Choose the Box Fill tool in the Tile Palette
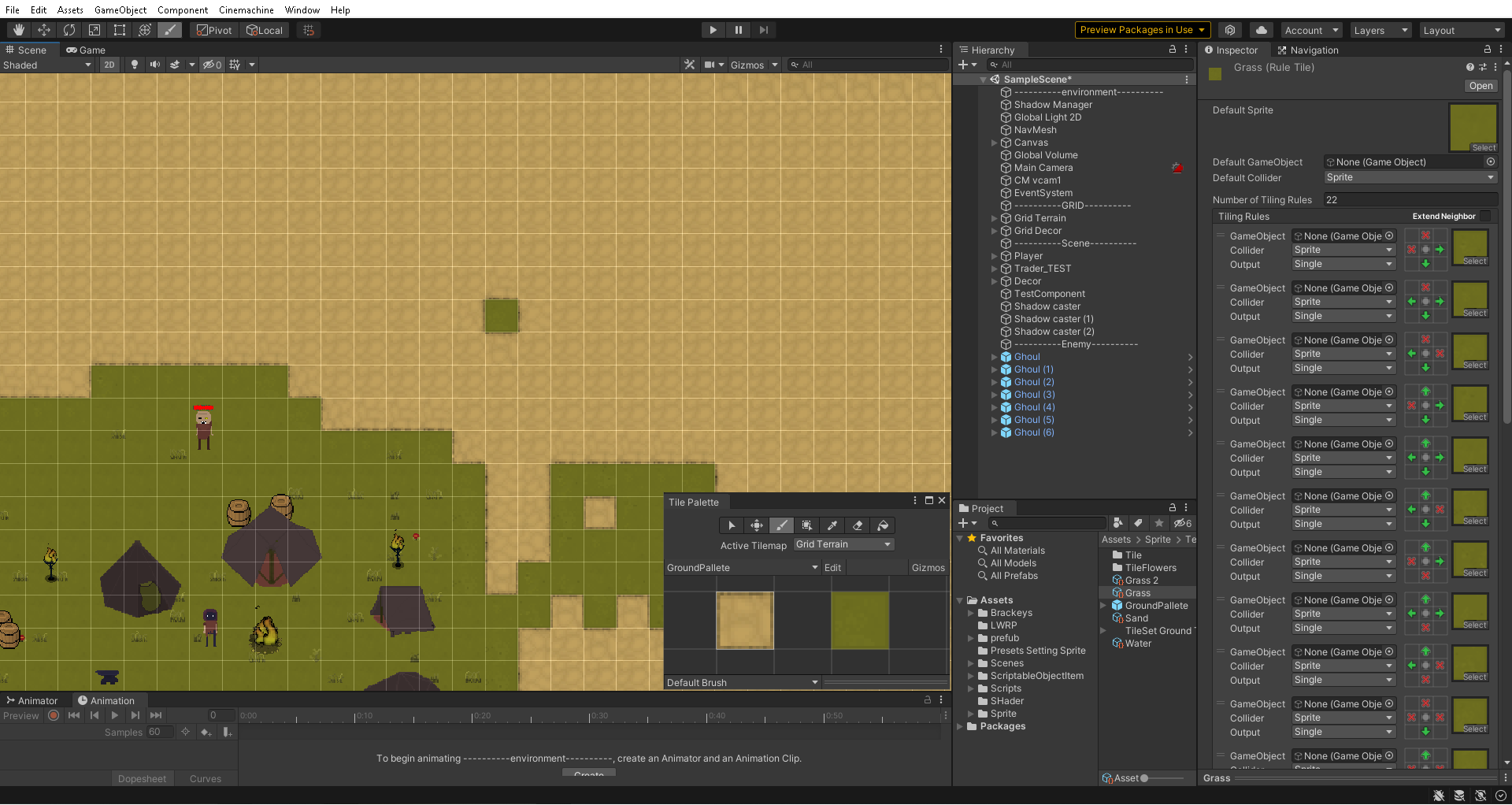Viewport: 1512px width, 805px height. [x=806, y=525]
